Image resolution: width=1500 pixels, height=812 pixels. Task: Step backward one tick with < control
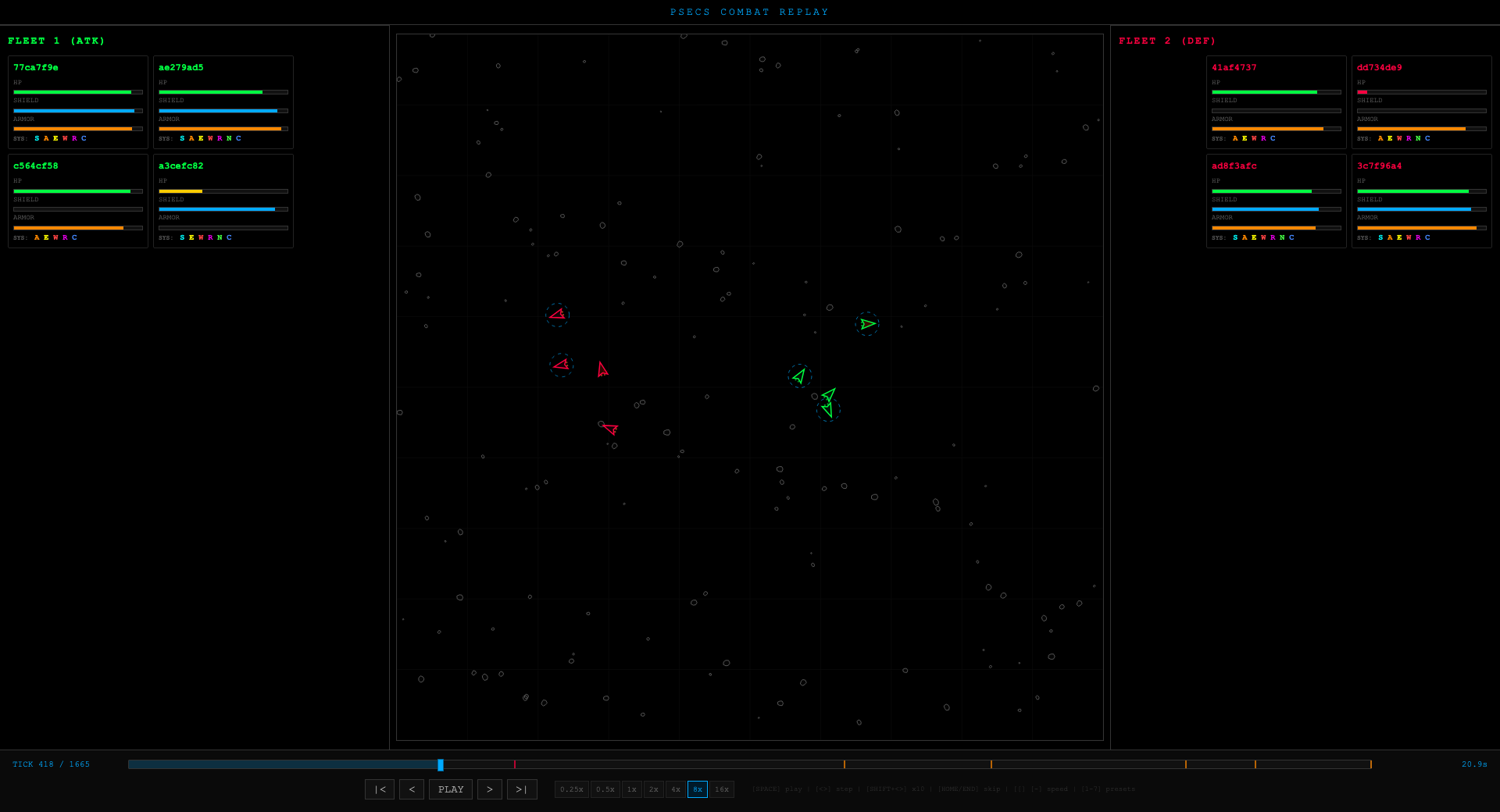pos(412,789)
